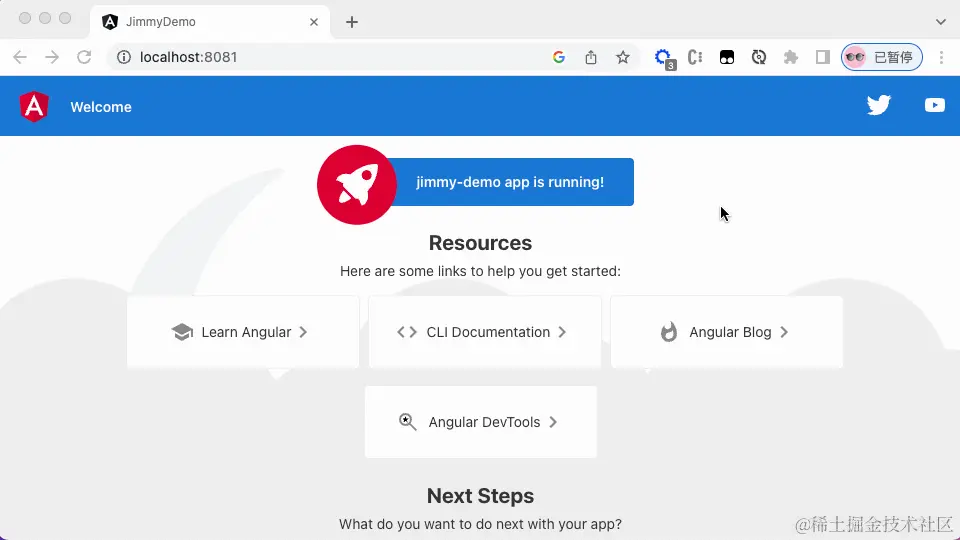Click the circular sync extension icon
960x540 pixels.
(759, 57)
